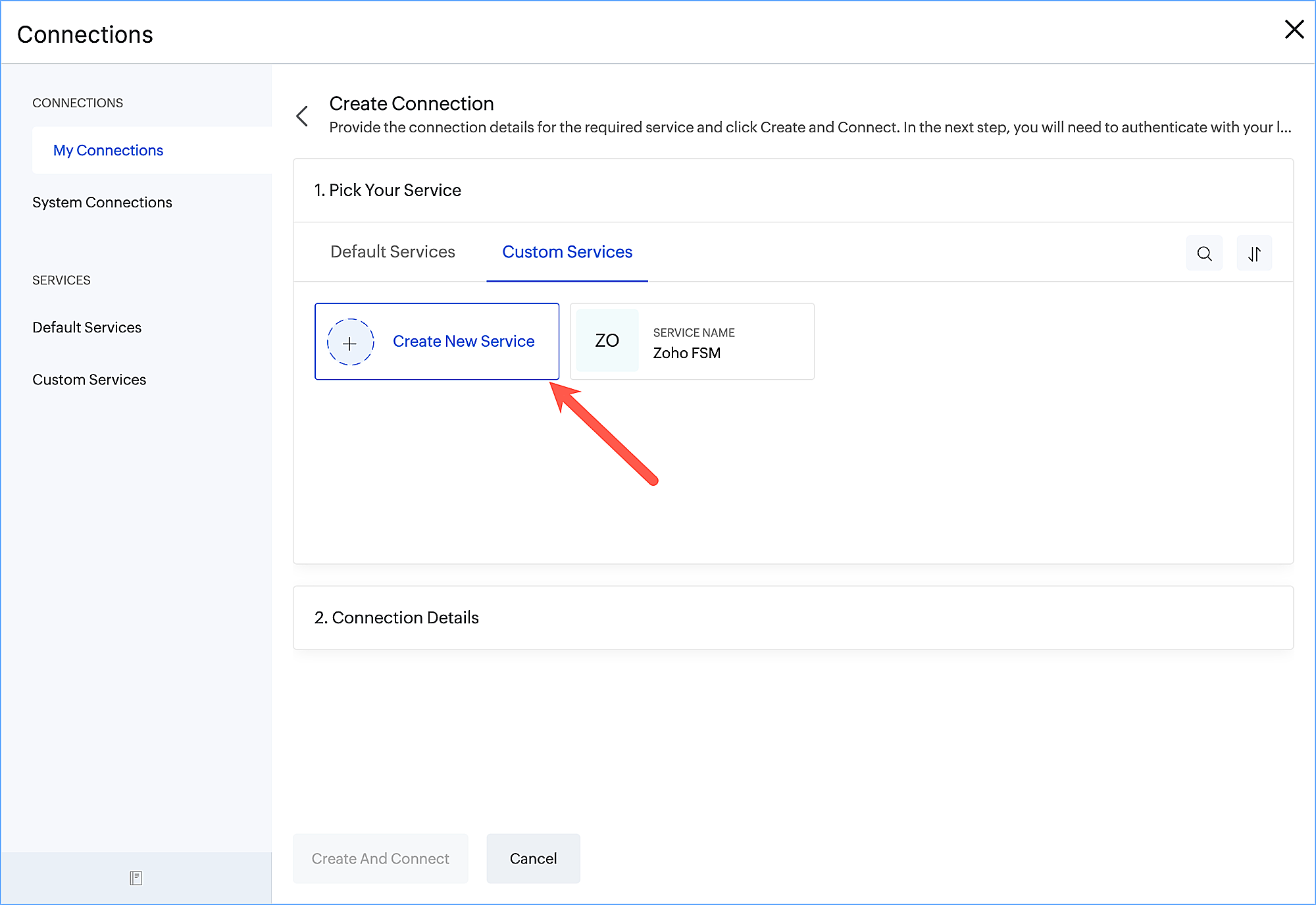Click the back arrow beside Create Connection
Viewport: 1316px width, 905px height.
[302, 116]
